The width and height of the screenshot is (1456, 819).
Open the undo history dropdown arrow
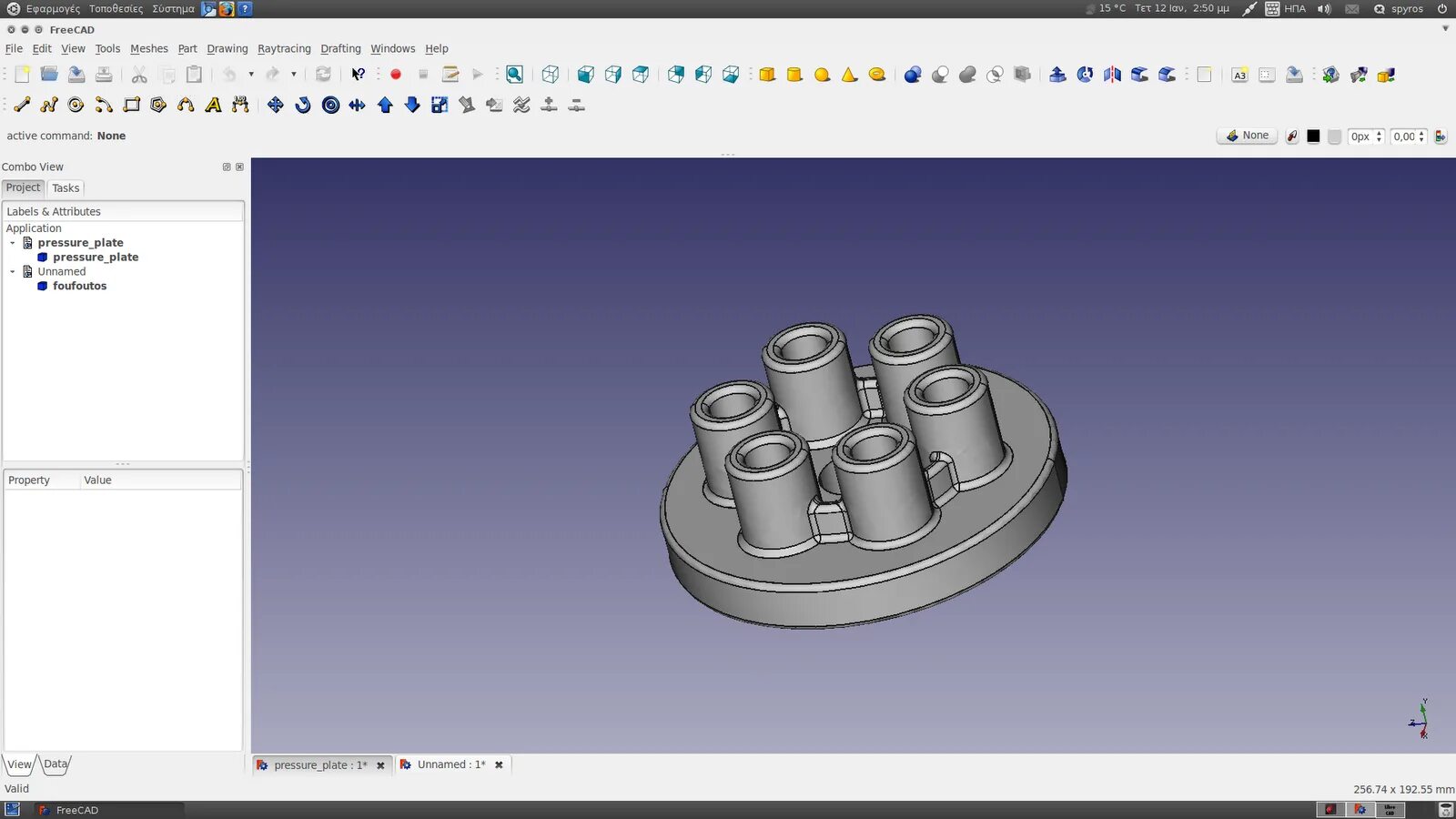click(251, 75)
